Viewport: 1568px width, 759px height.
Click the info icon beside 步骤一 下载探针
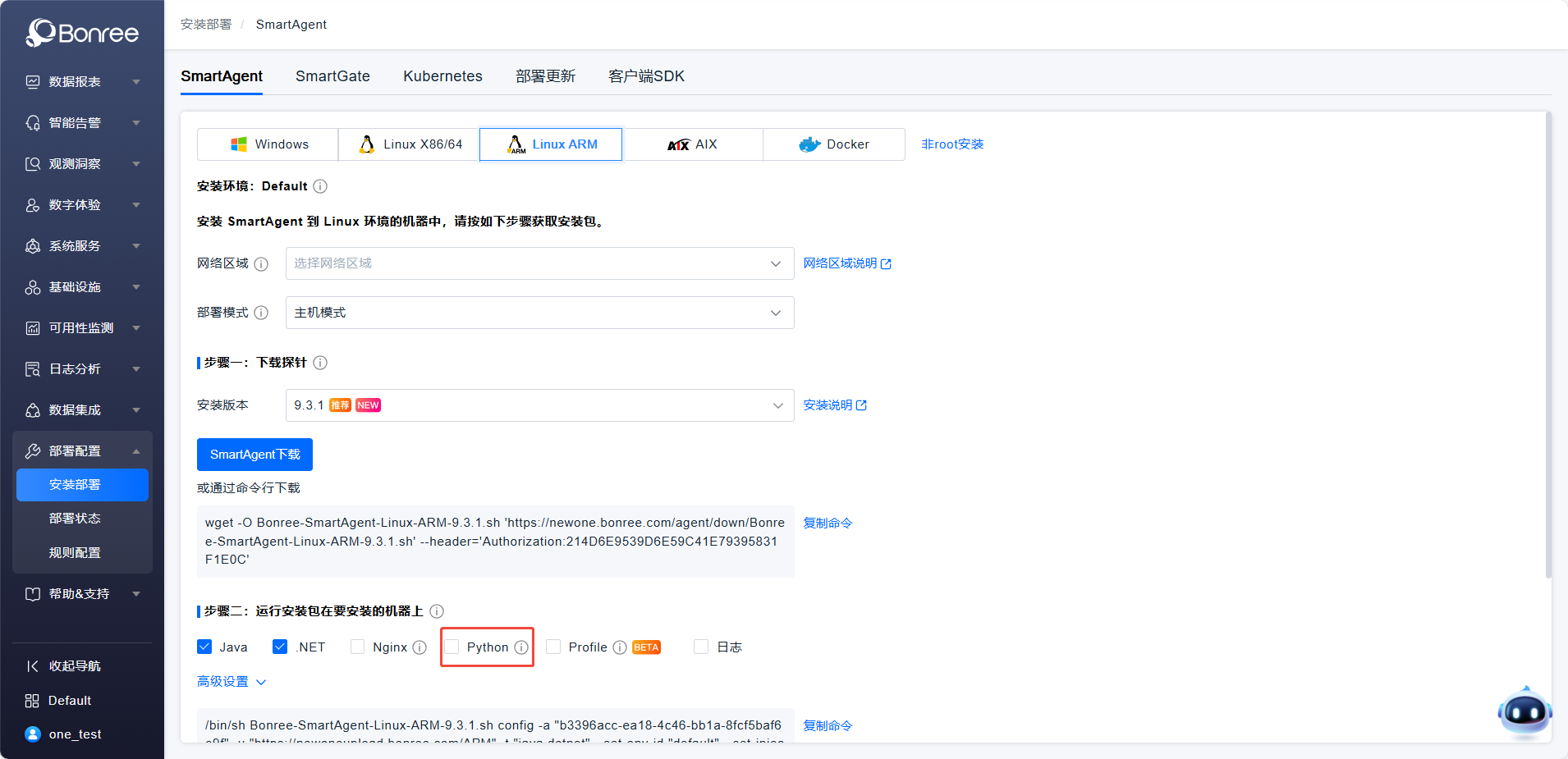click(320, 363)
